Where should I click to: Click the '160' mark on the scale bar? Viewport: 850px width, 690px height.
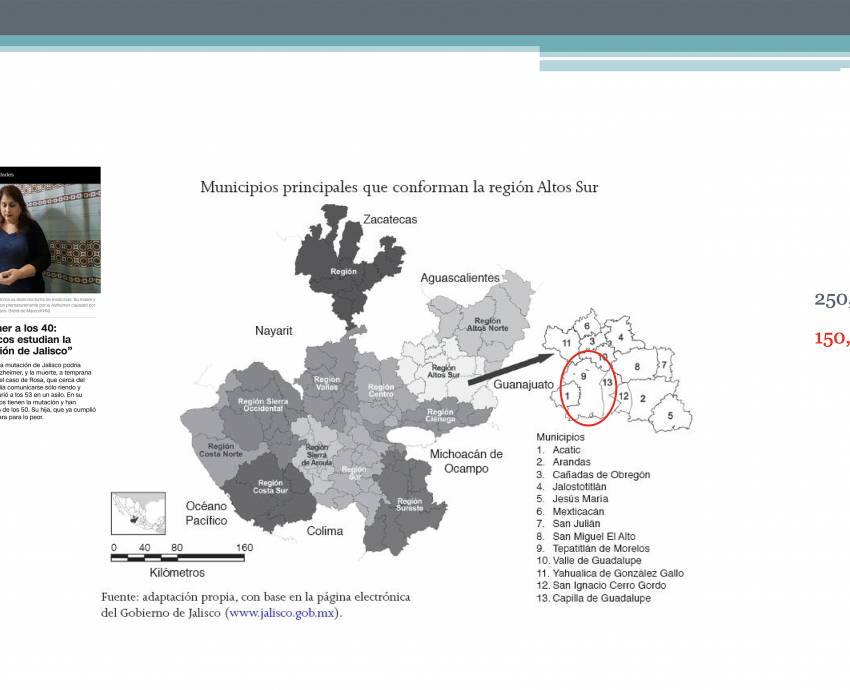click(244, 547)
